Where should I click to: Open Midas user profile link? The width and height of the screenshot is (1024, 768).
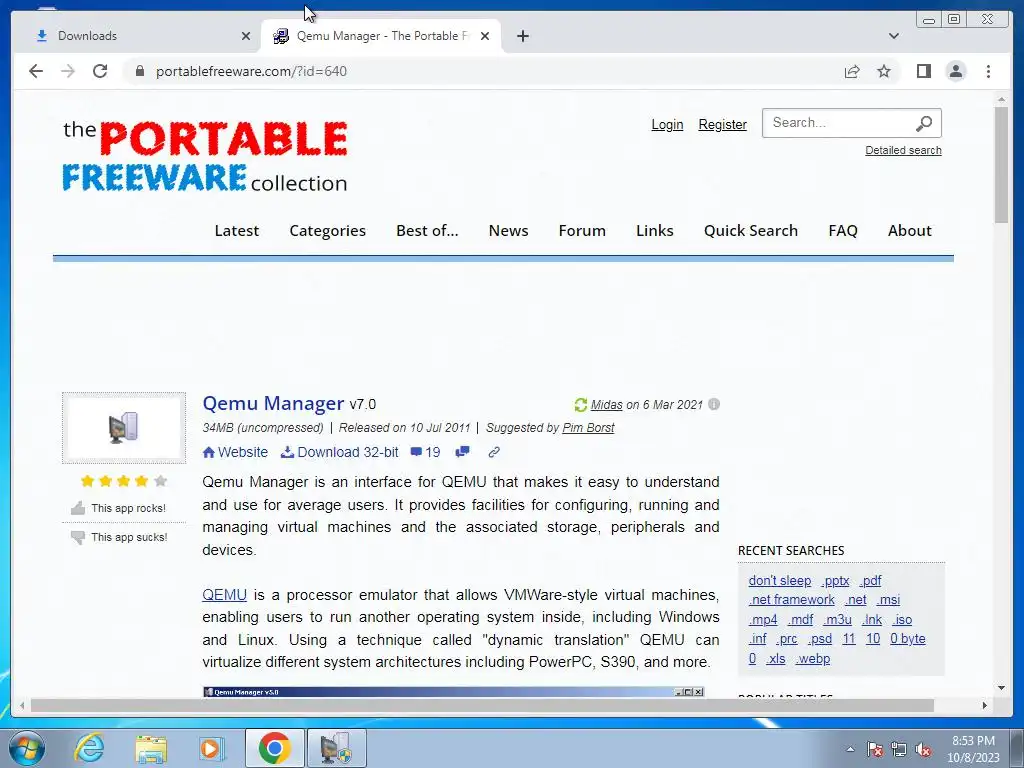606,405
